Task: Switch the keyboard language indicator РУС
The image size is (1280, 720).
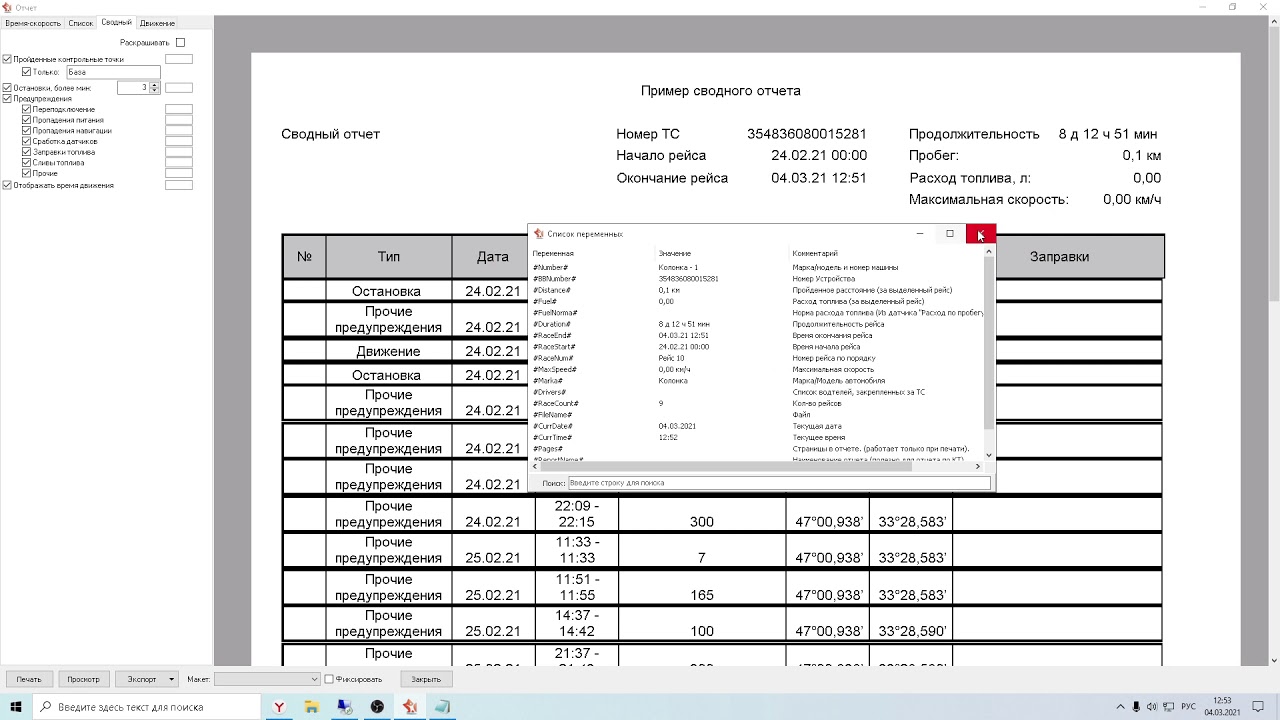Action: tap(1189, 707)
